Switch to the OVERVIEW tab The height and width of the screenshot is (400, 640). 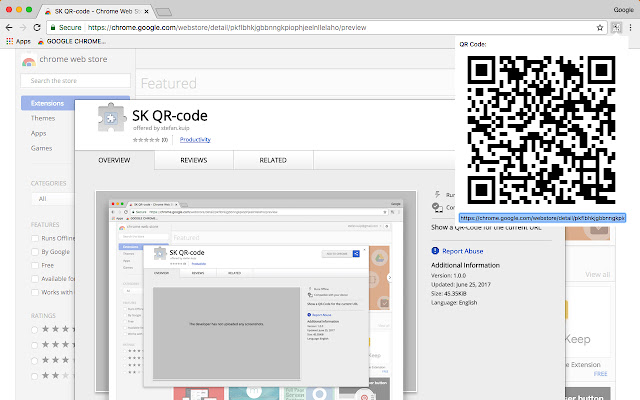(114, 160)
